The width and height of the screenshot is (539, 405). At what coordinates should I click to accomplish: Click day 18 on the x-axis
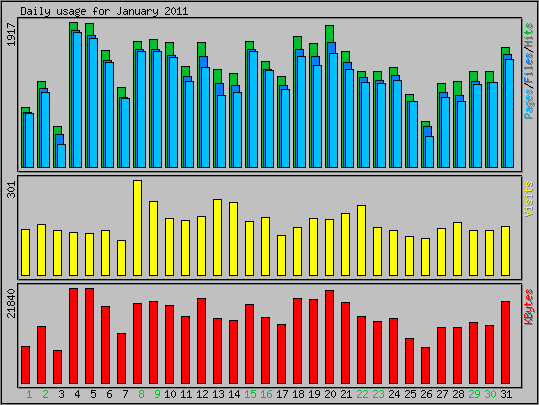click(298, 394)
